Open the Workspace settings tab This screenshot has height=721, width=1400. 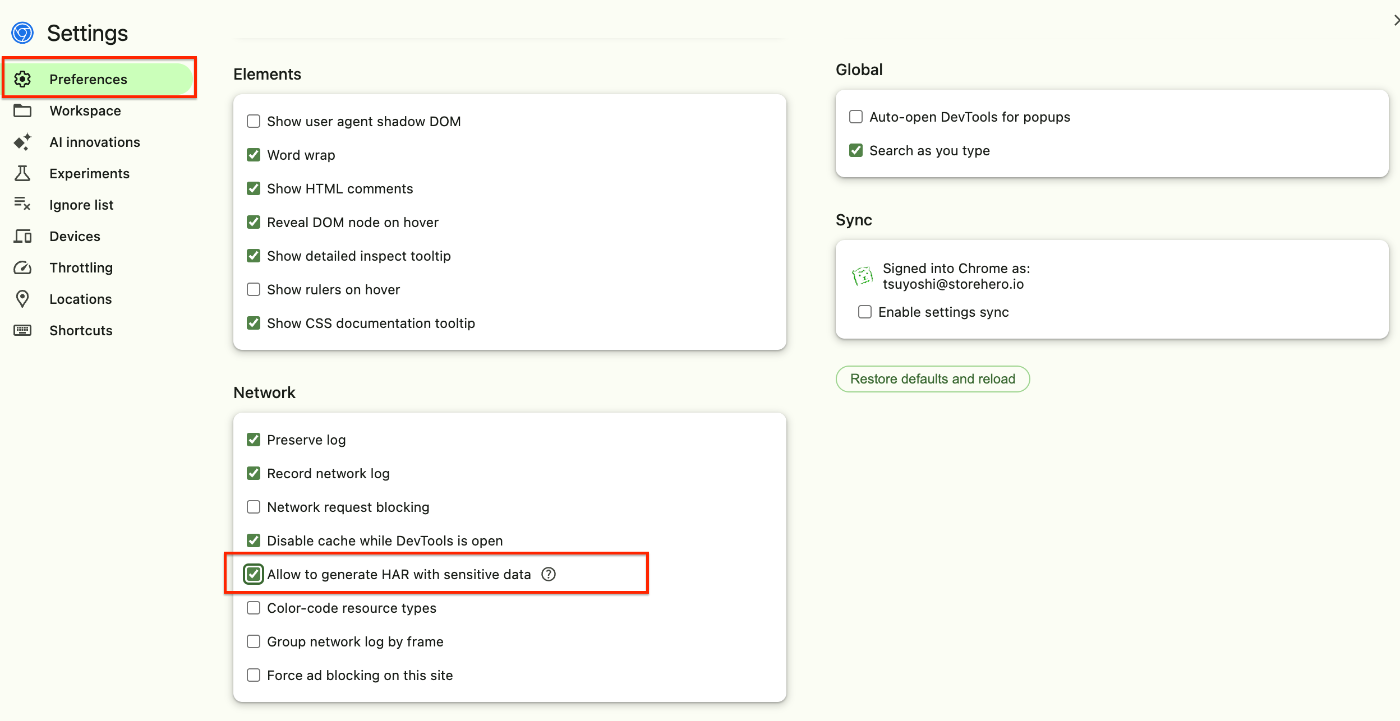pos(85,111)
